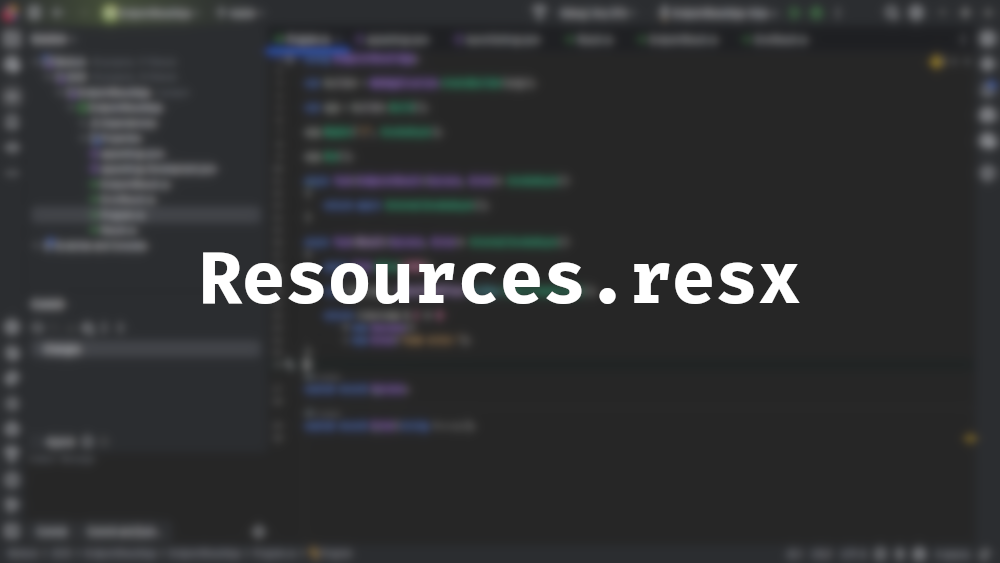Open the main hamburger menu
Image resolution: width=1000 pixels, height=563 pixels.
coord(35,13)
